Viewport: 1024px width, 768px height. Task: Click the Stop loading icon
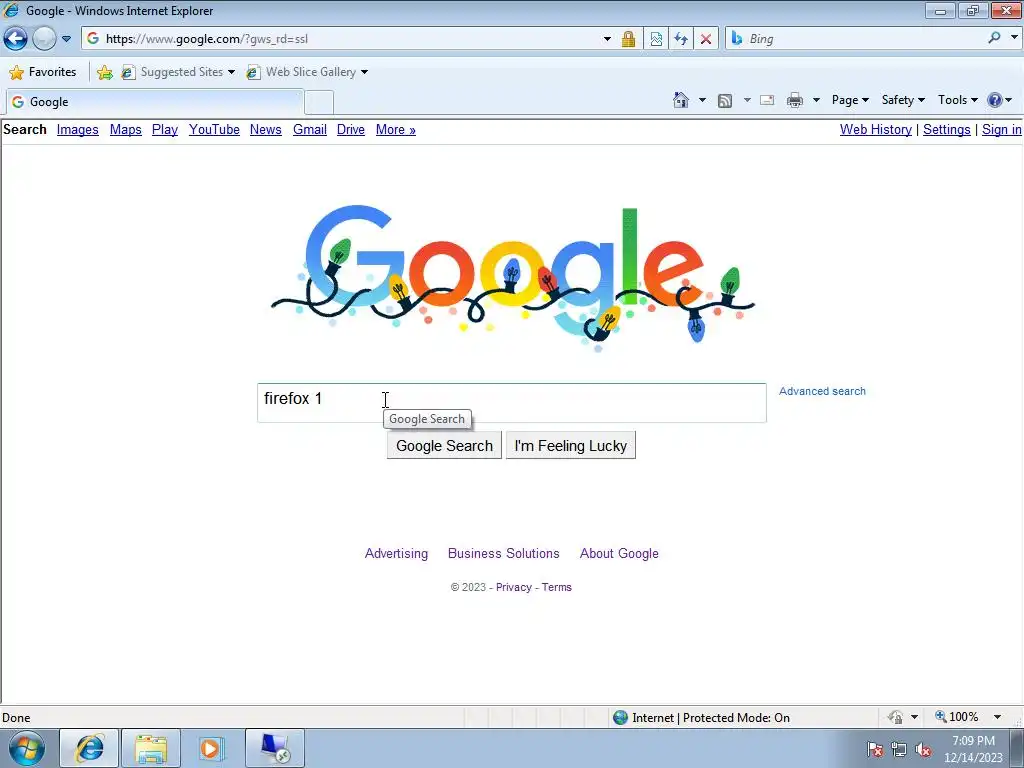click(x=706, y=39)
